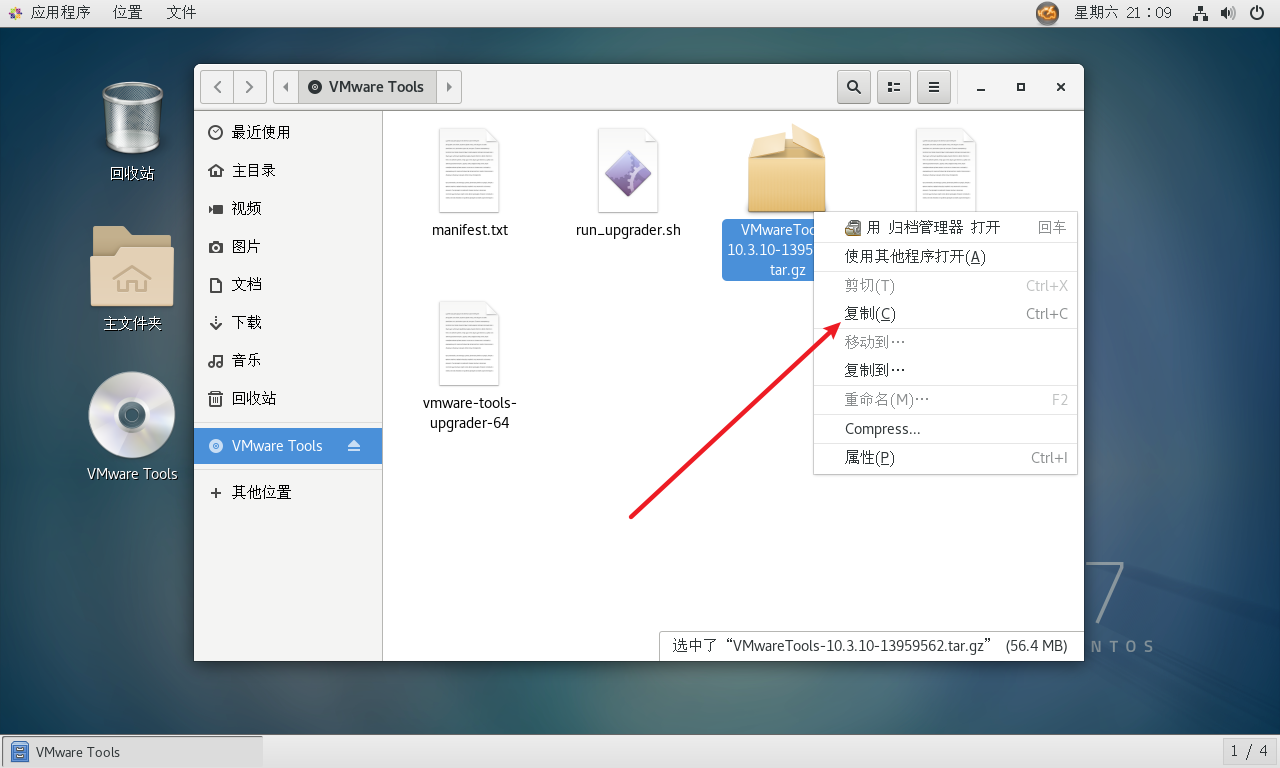Viewport: 1280px width, 768px height.
Task: Open Other Locations (其他位置) in sidebar
Action: (288, 492)
